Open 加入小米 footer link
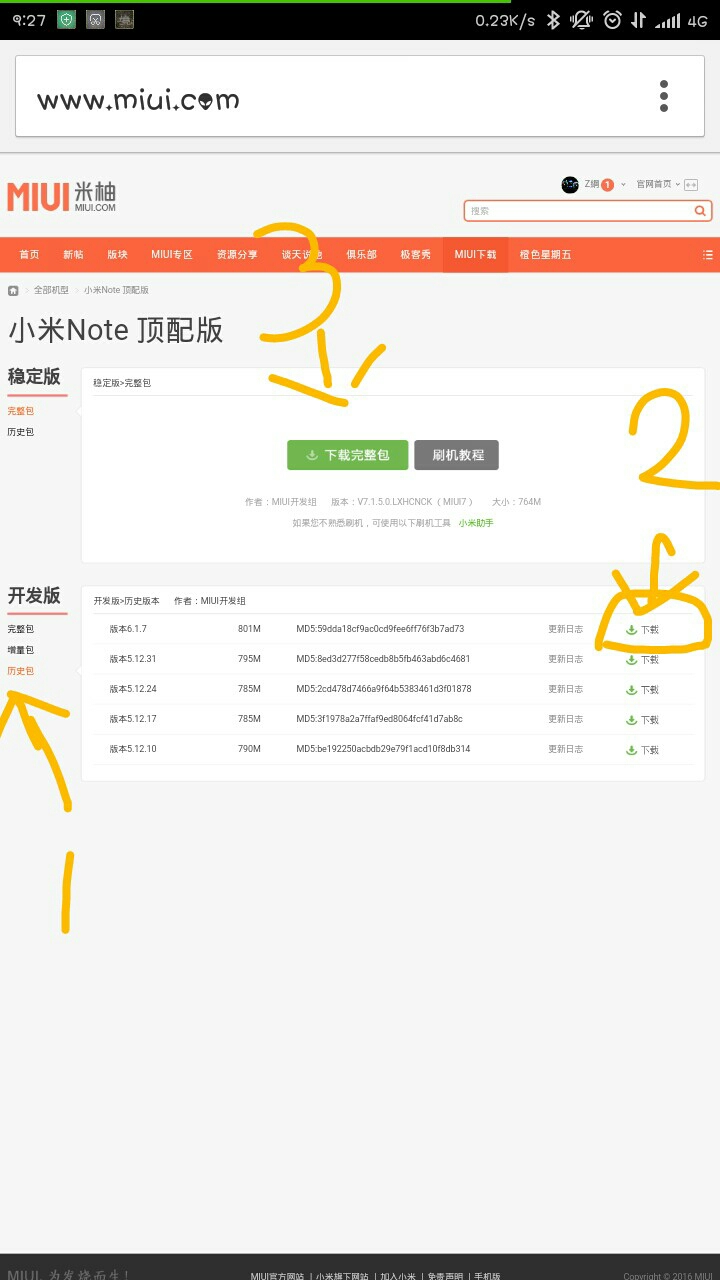The height and width of the screenshot is (1280, 720). (397, 1276)
